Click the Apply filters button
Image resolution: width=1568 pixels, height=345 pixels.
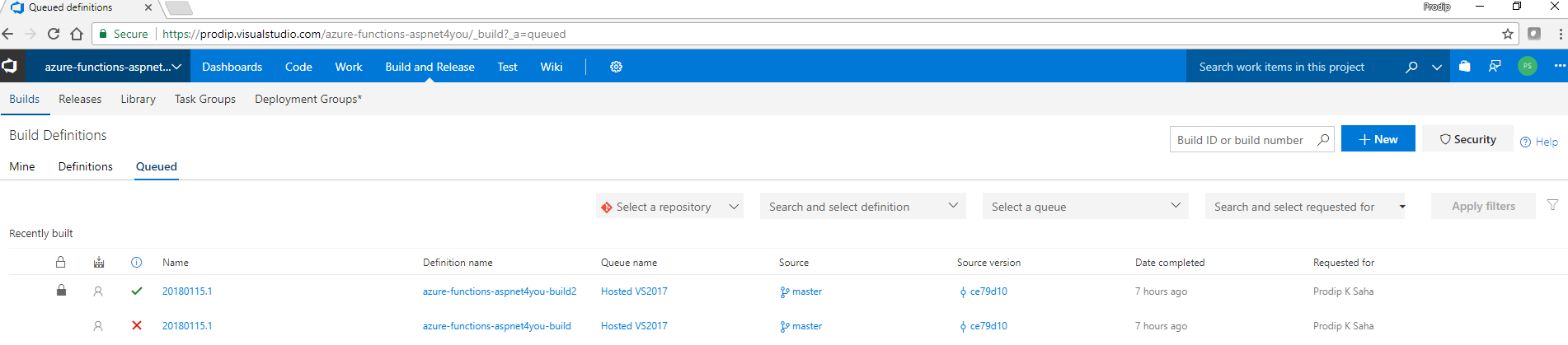pos(1483,206)
